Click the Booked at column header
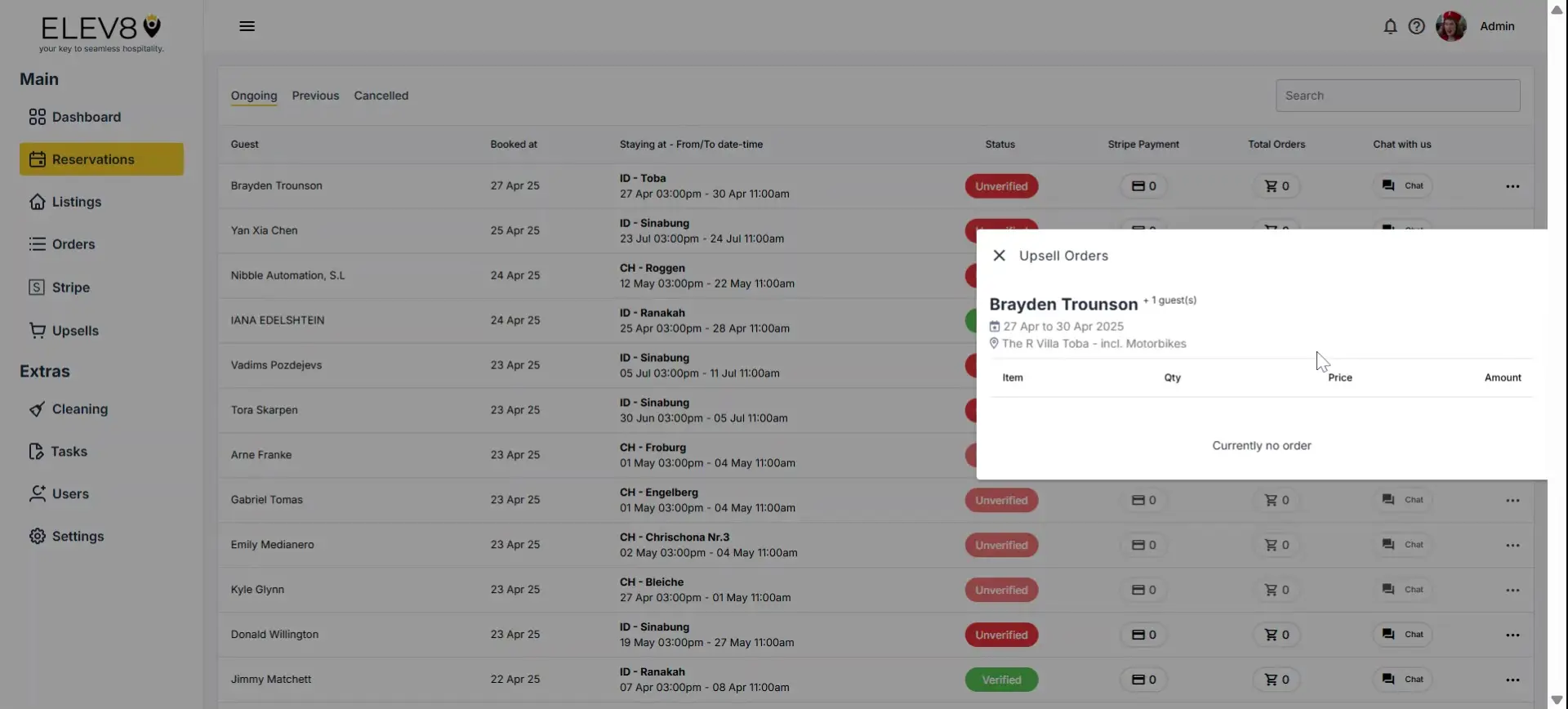Image resolution: width=1568 pixels, height=709 pixels. pos(514,145)
